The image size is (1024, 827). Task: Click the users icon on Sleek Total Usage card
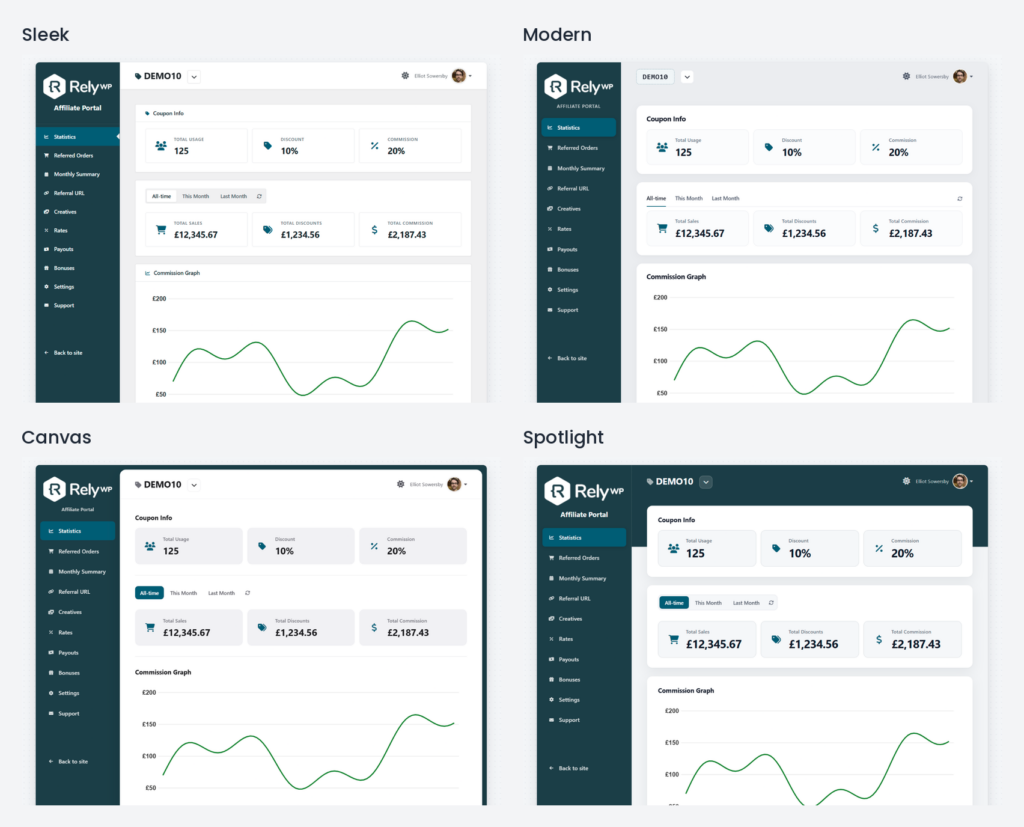click(161, 146)
